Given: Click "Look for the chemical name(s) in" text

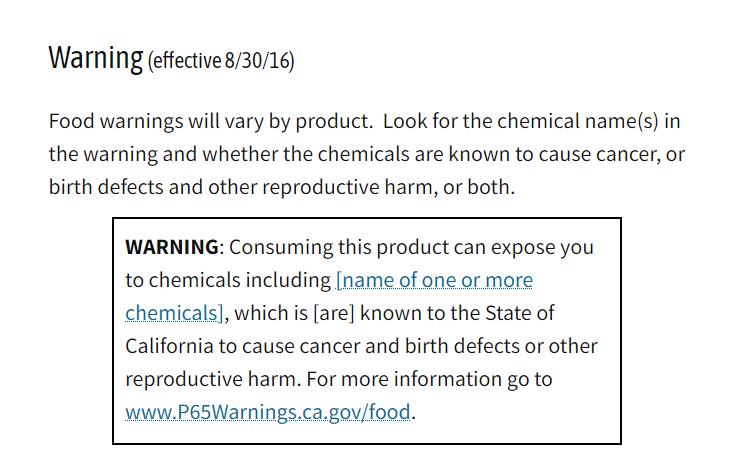Looking at the screenshot, I should click(x=532, y=122).
